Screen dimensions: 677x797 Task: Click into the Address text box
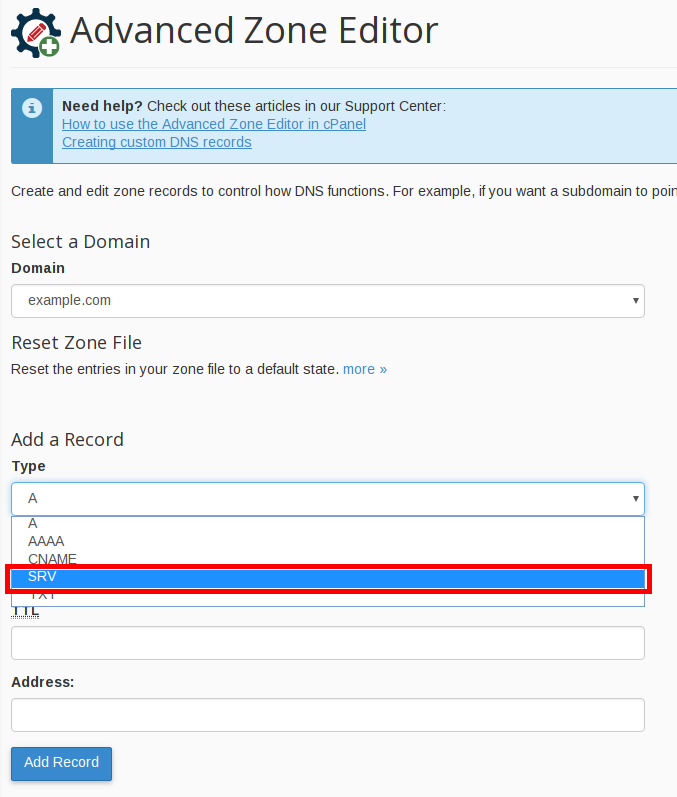[327, 715]
